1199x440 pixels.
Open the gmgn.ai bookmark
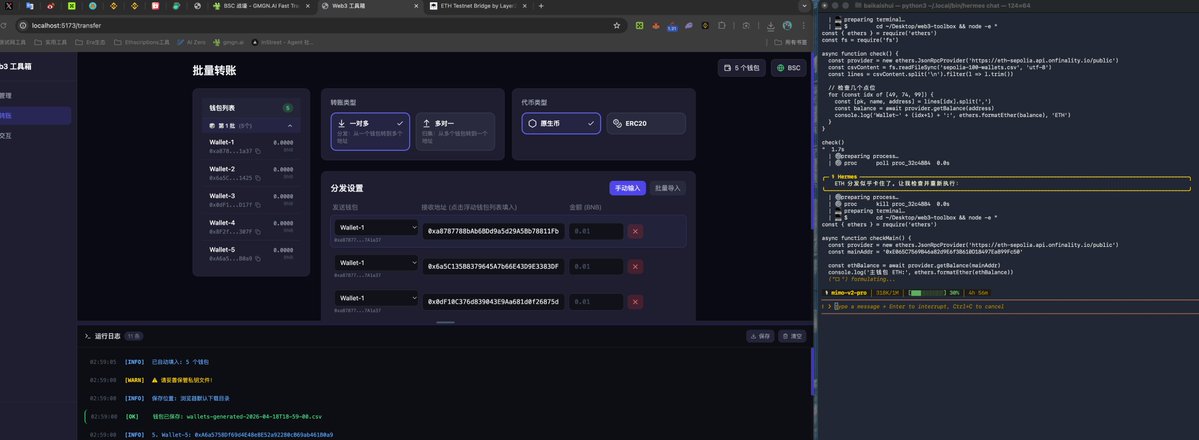point(228,42)
